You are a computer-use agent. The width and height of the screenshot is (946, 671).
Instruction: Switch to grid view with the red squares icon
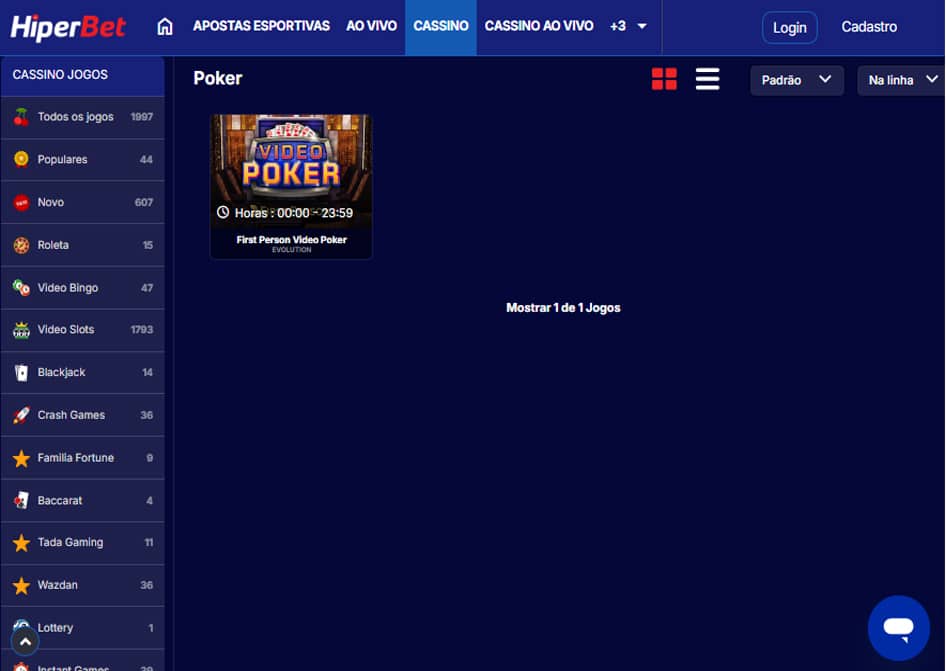664,78
